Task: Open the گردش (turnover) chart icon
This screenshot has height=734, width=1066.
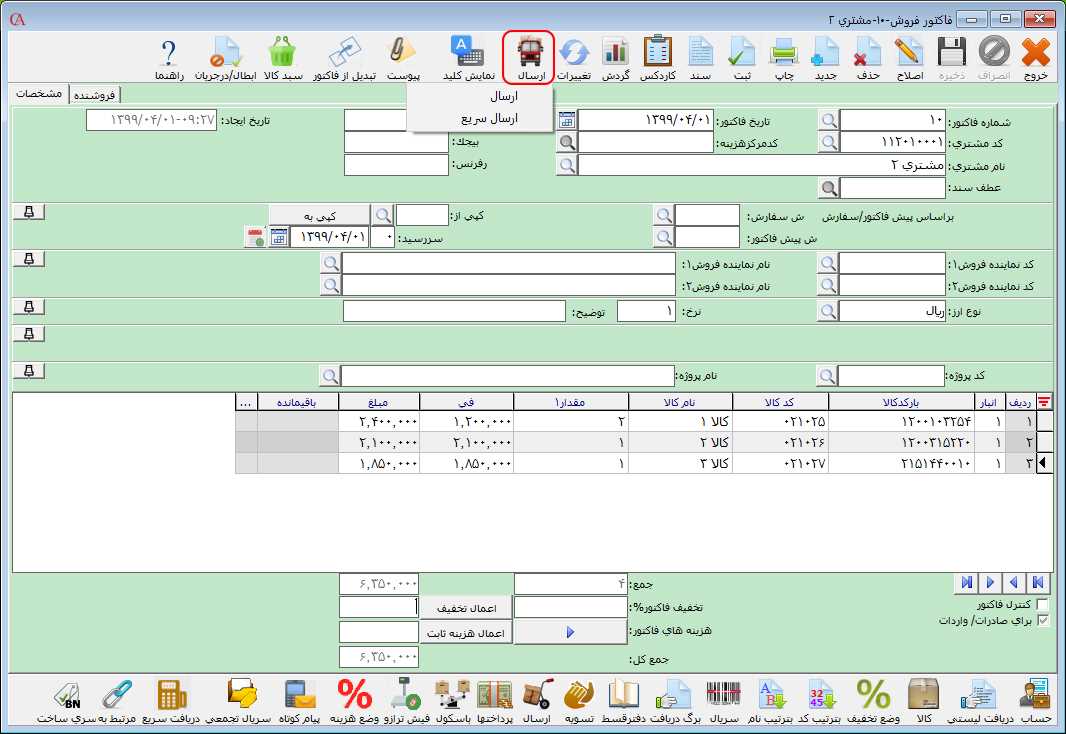Action: [x=615, y=57]
